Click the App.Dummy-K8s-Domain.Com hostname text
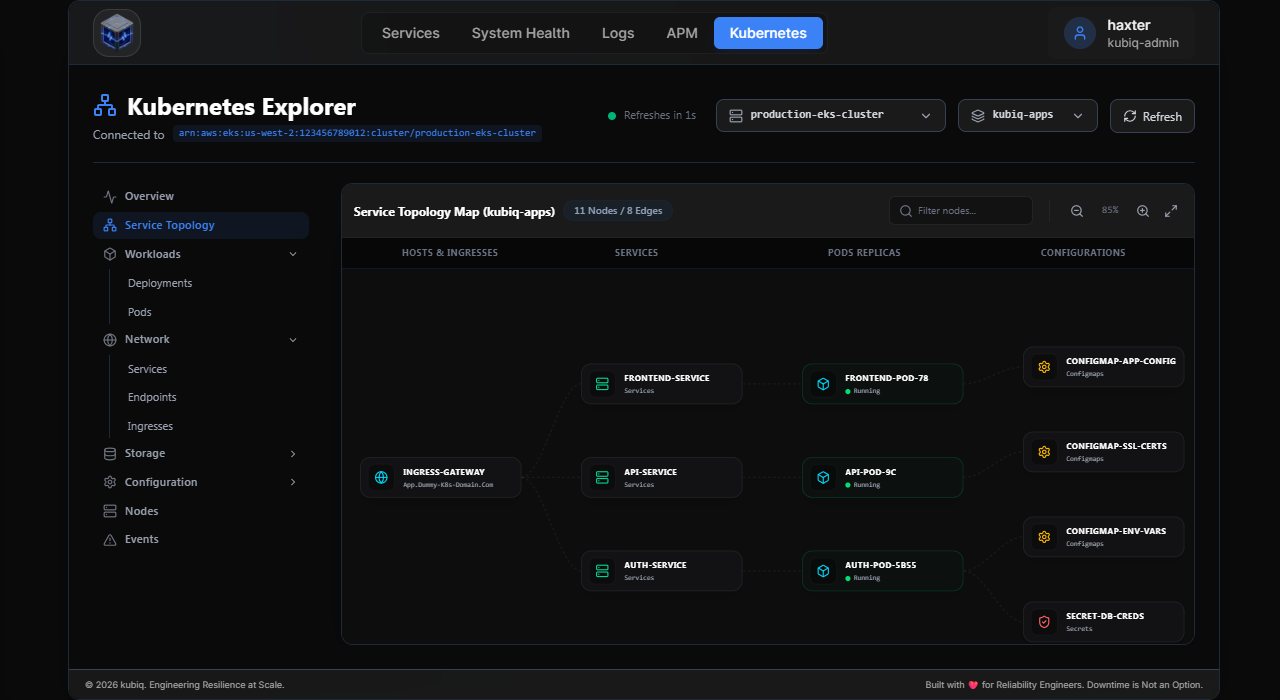This screenshot has width=1280, height=700. tap(448, 485)
